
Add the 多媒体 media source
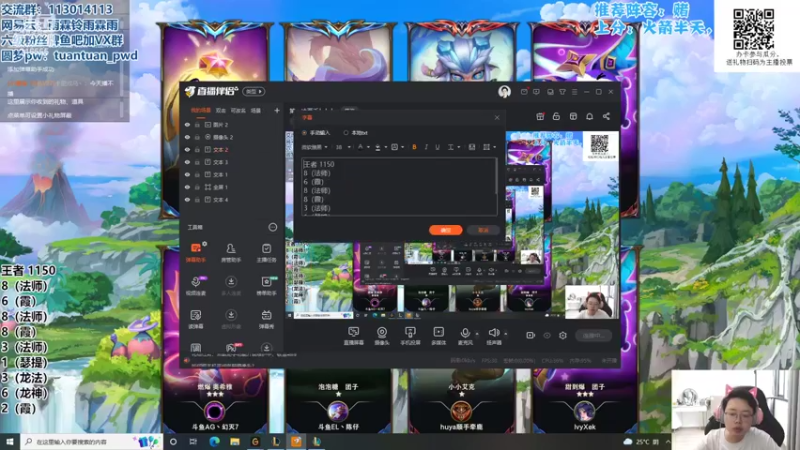(x=438, y=336)
